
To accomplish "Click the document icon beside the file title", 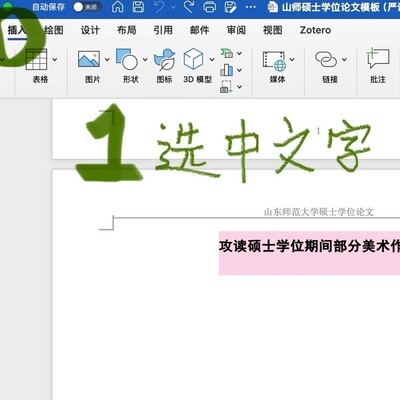I will coord(273,7).
